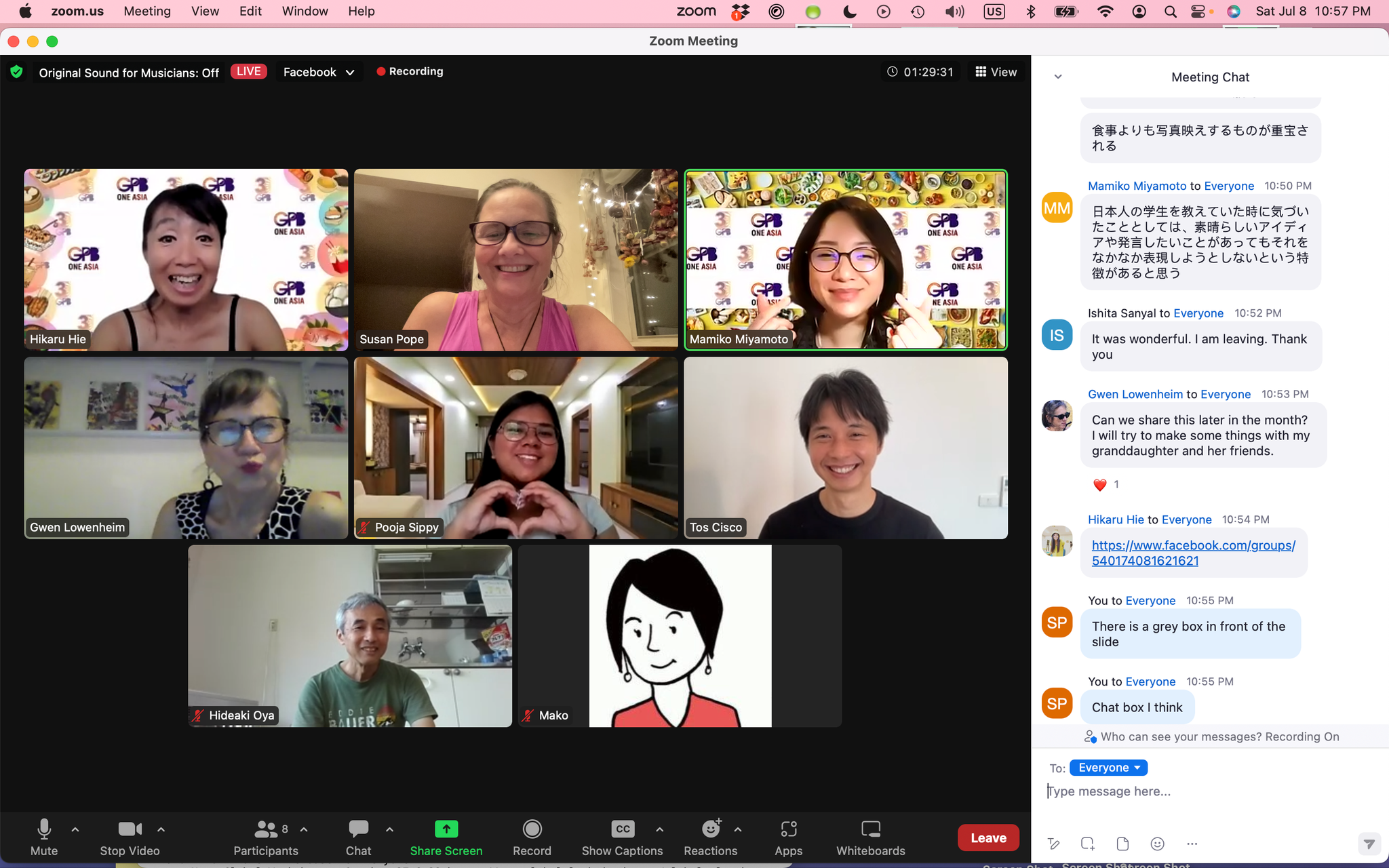
Task: Click the red LIVE badge
Action: [x=249, y=71]
